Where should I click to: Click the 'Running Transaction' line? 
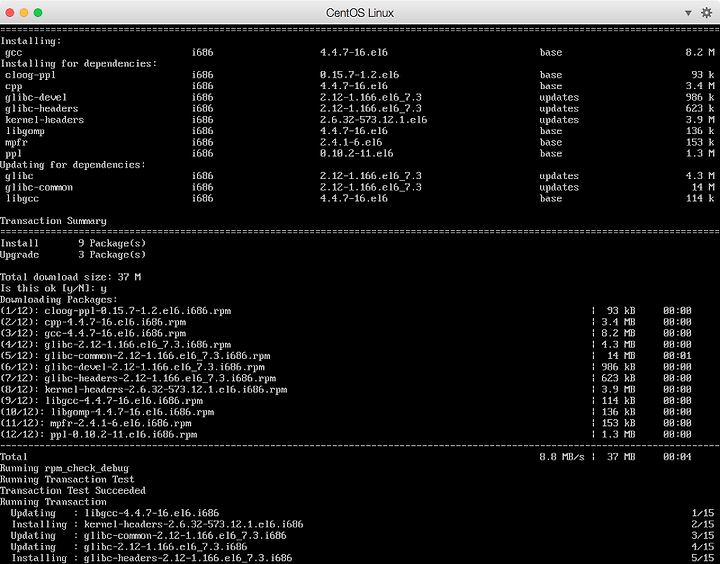53,502
